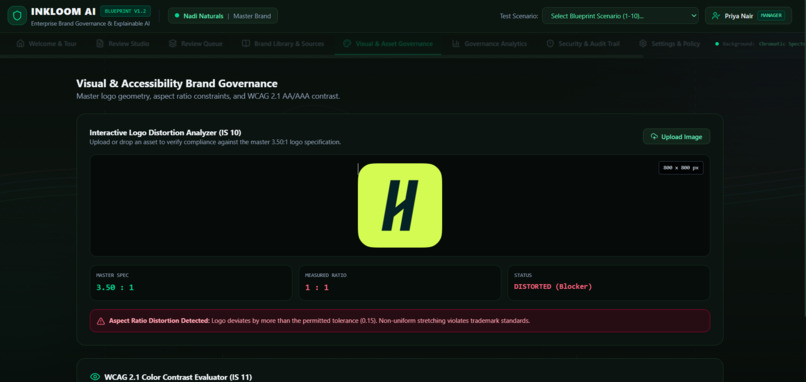
Task: Click the stack icon beside Review Queue
Action: pyautogui.click(x=173, y=44)
